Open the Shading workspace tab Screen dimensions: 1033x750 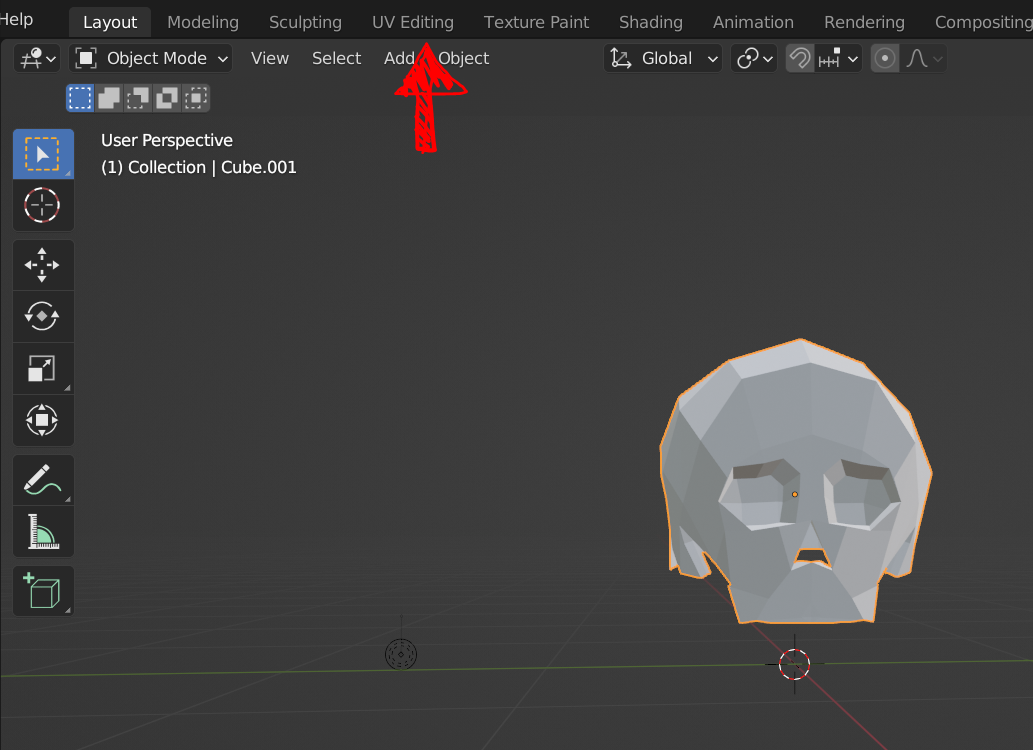[650, 21]
